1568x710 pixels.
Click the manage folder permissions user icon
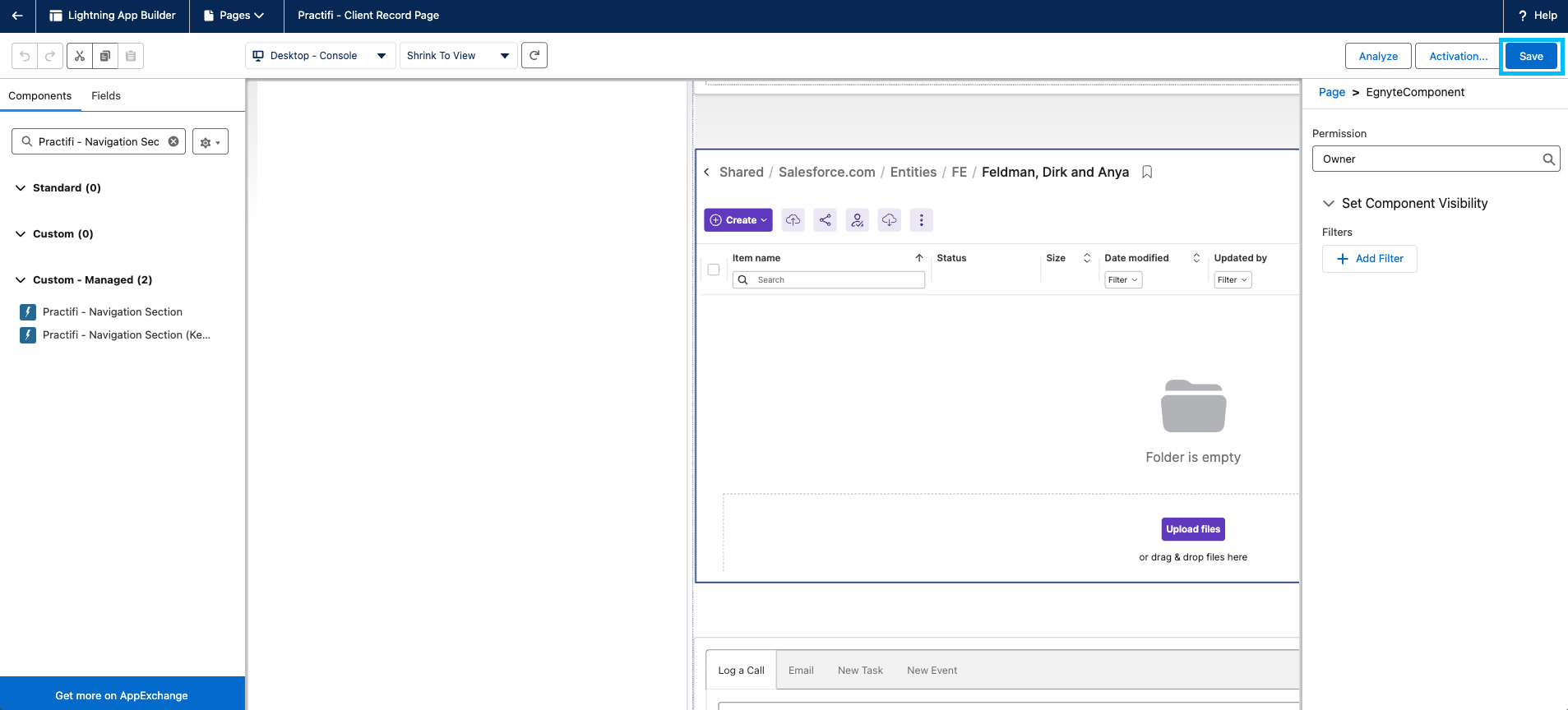coord(858,220)
